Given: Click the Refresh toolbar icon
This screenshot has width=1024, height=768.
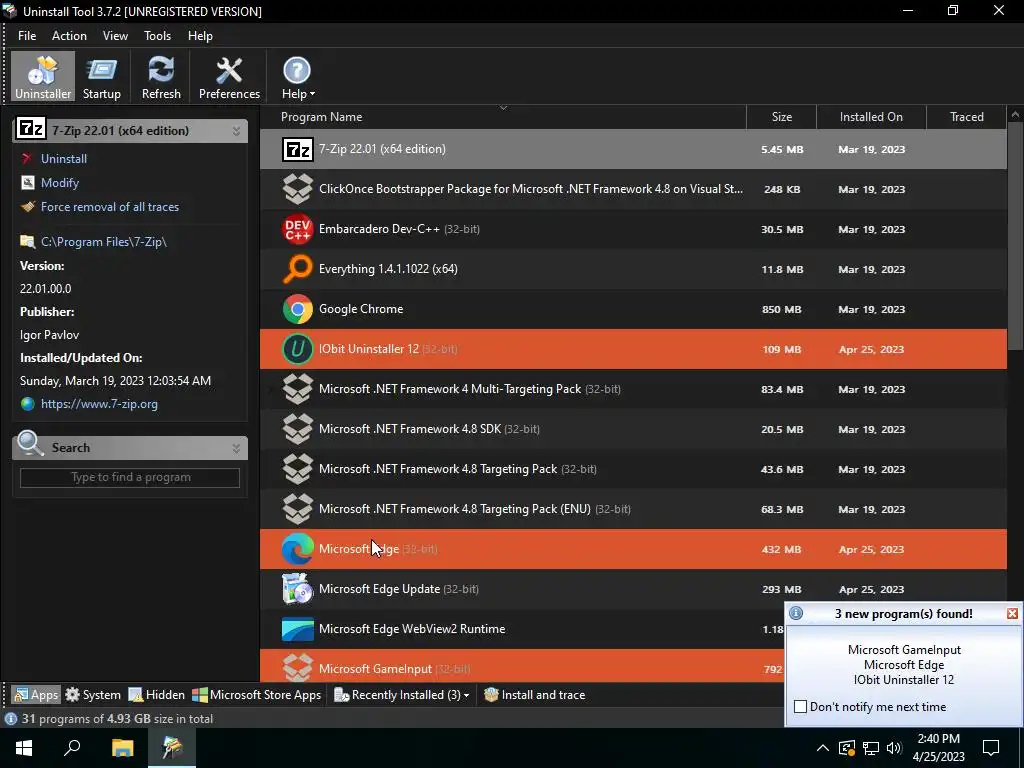Looking at the screenshot, I should [161, 77].
